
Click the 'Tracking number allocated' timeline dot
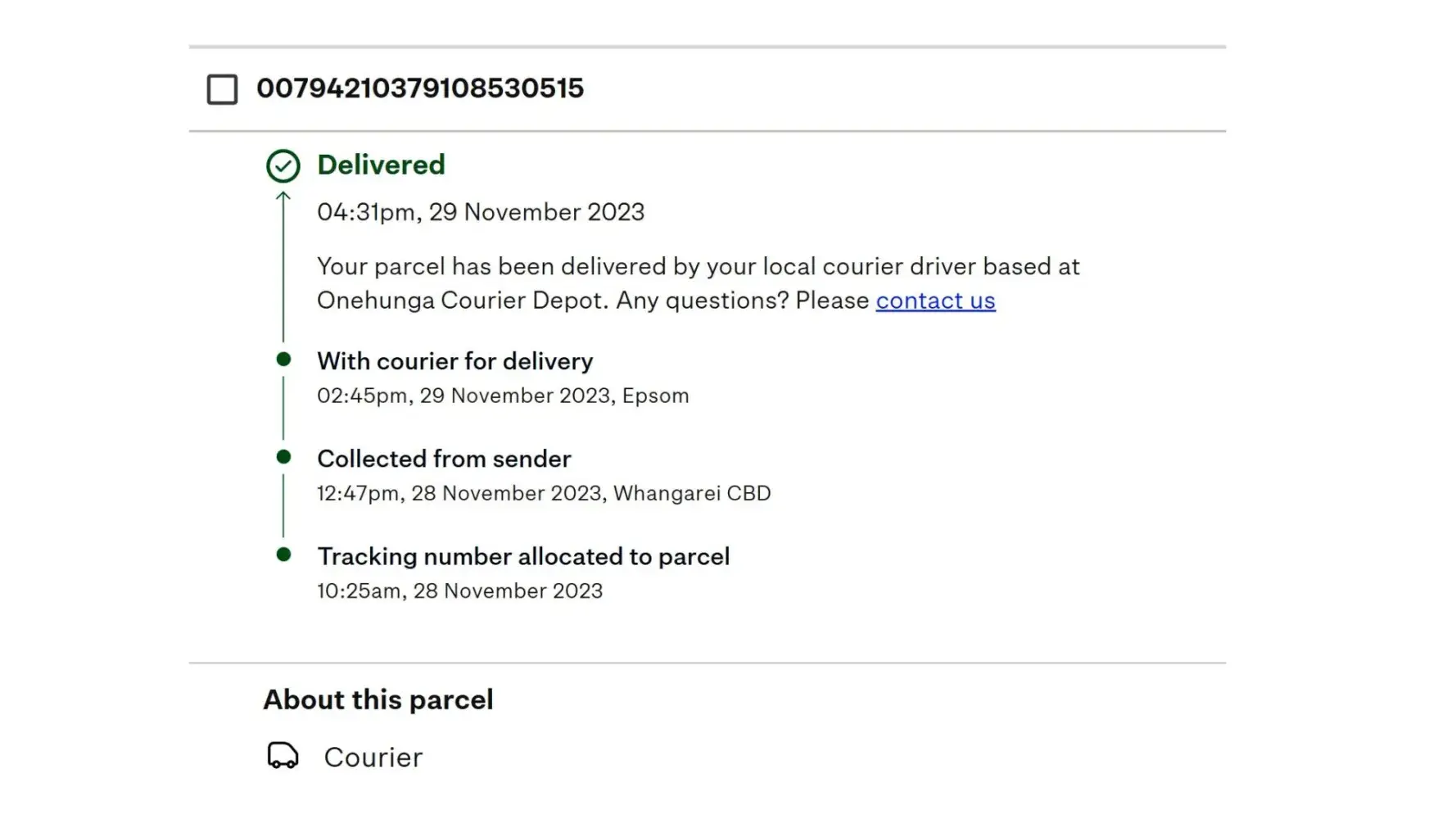tap(283, 554)
